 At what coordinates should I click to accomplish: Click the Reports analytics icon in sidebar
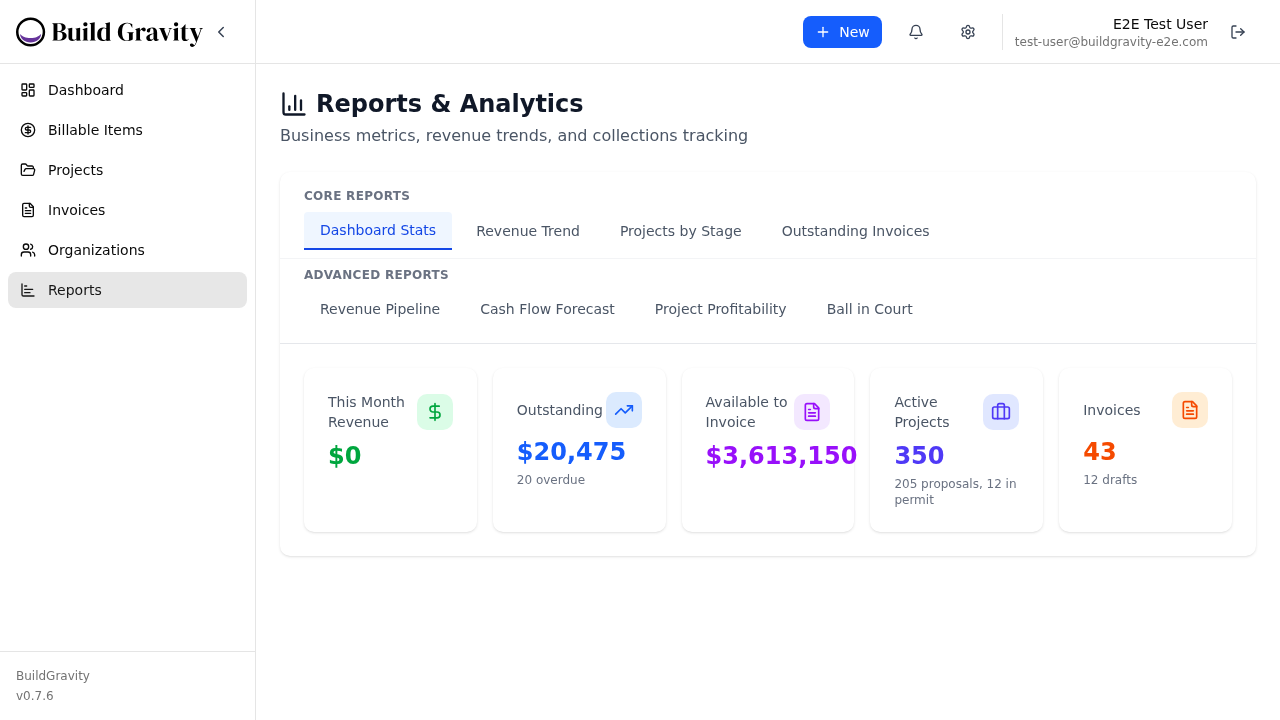click(28, 290)
